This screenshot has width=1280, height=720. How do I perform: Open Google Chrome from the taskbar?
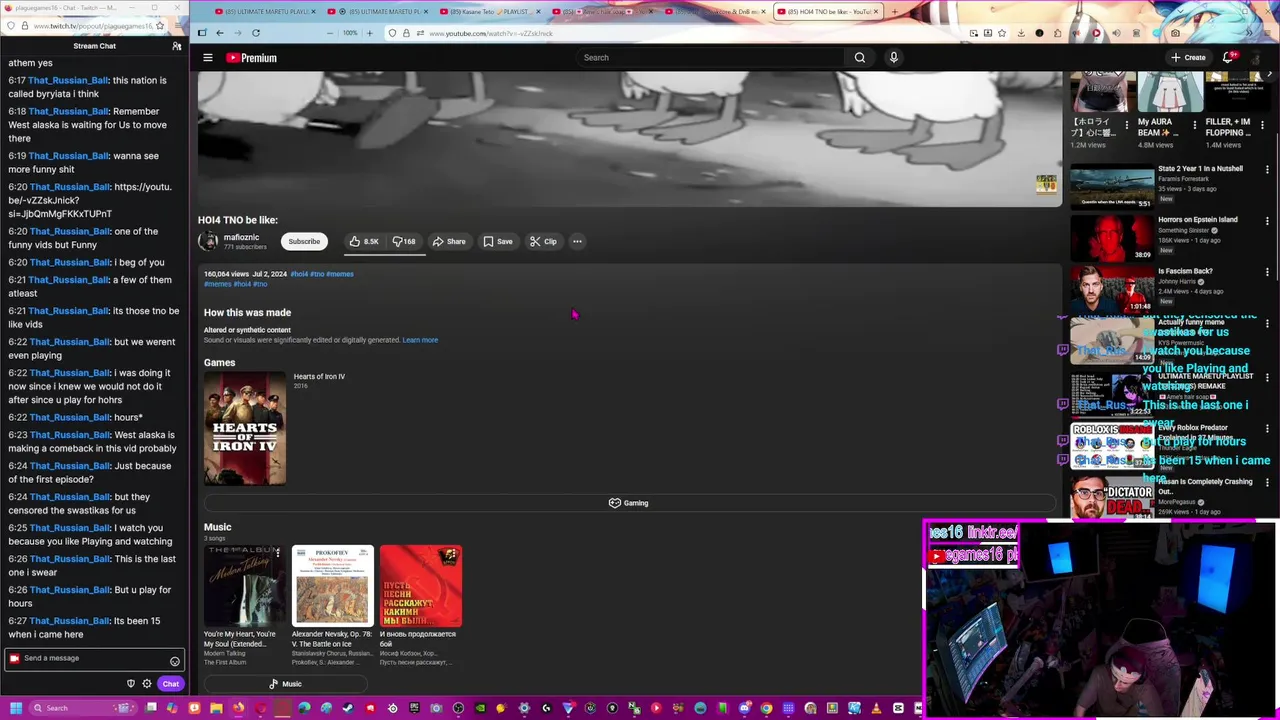point(766,708)
